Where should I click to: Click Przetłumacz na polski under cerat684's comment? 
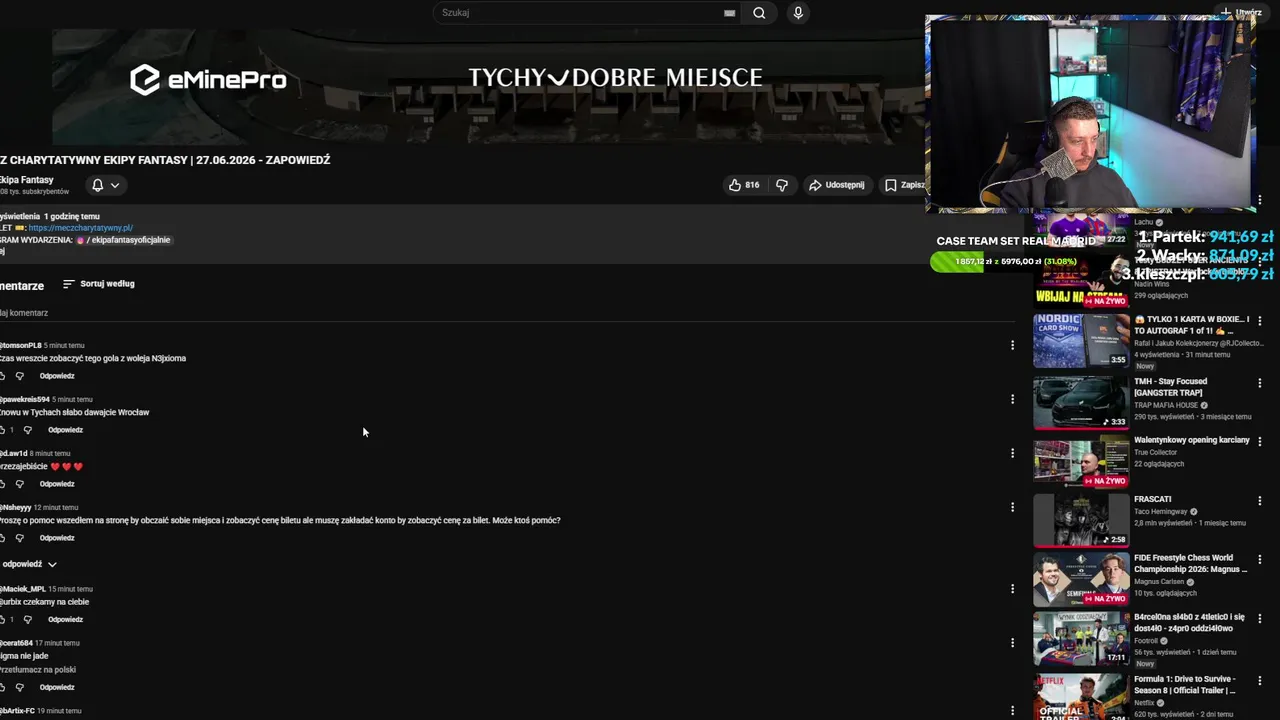[38, 670]
